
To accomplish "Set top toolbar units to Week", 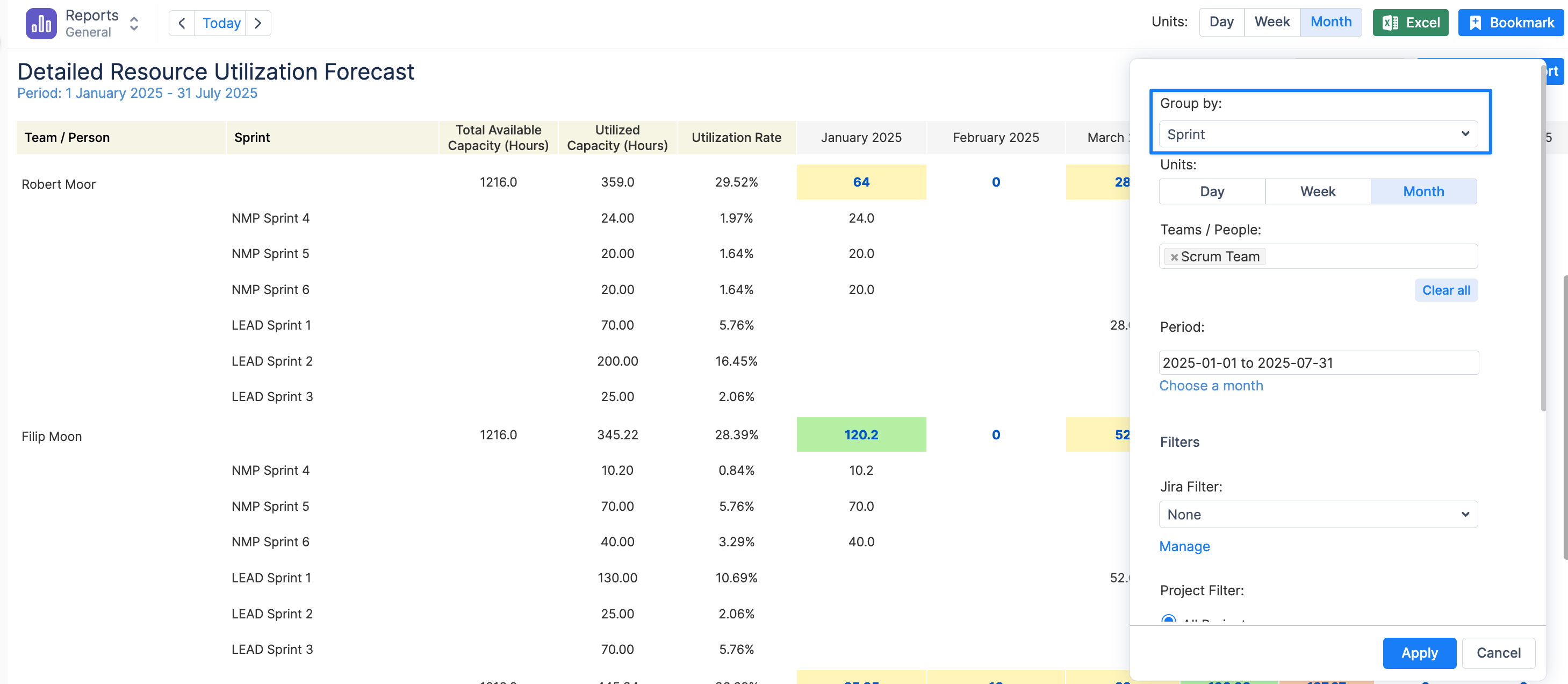I will point(1271,22).
